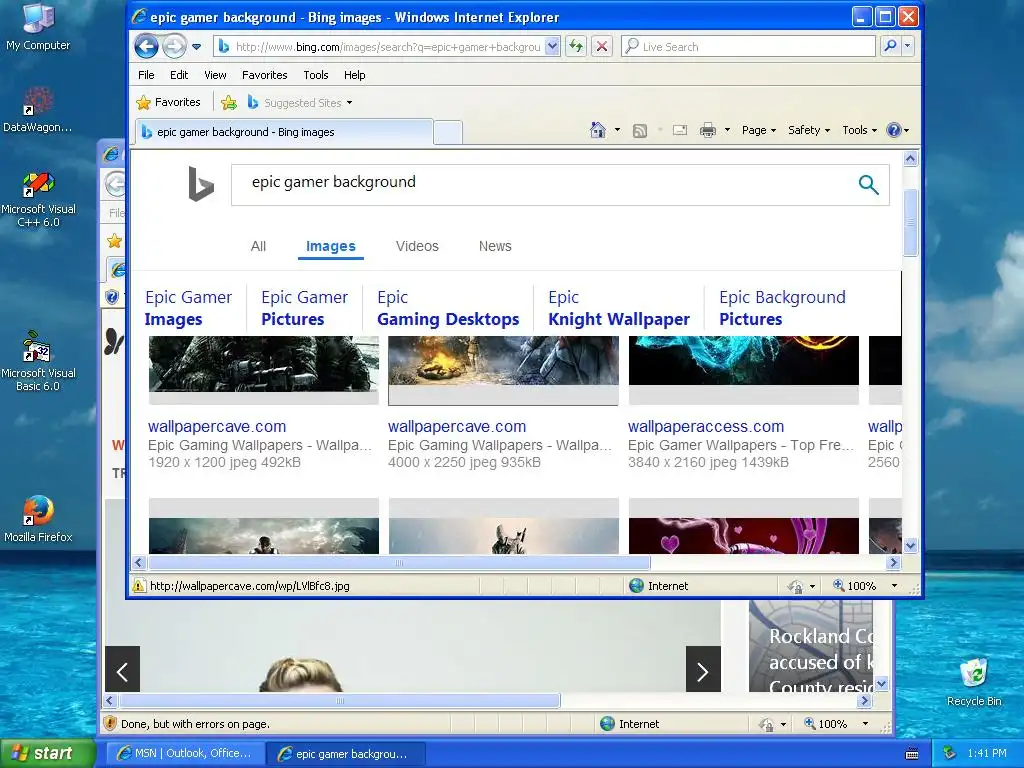Viewport: 1024px width, 768px height.
Task: Click the epic gamer background search field
Action: 542,185
